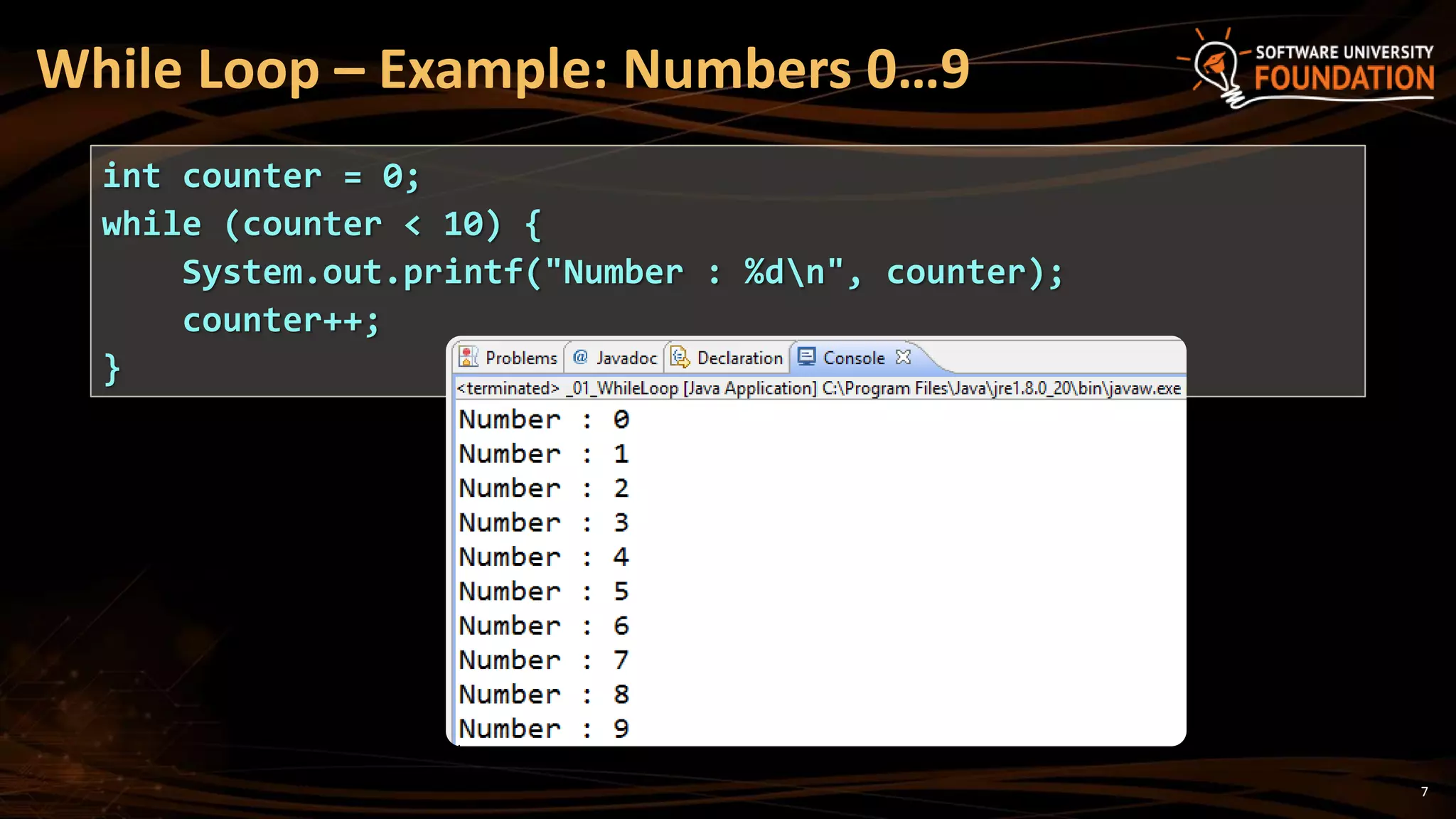Close the Console view with X
Image resolution: width=1456 pixels, height=819 pixels.
(x=903, y=357)
